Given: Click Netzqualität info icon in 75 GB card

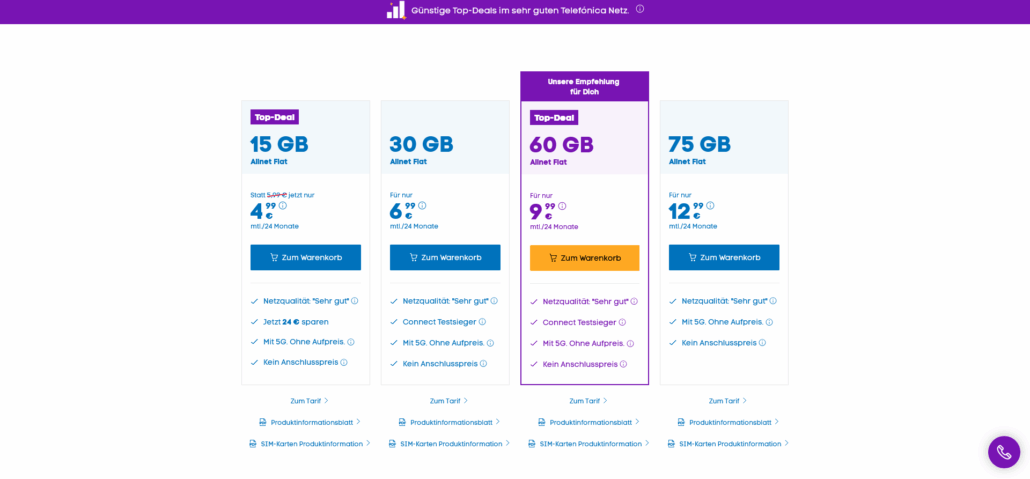Looking at the screenshot, I should point(773,301).
